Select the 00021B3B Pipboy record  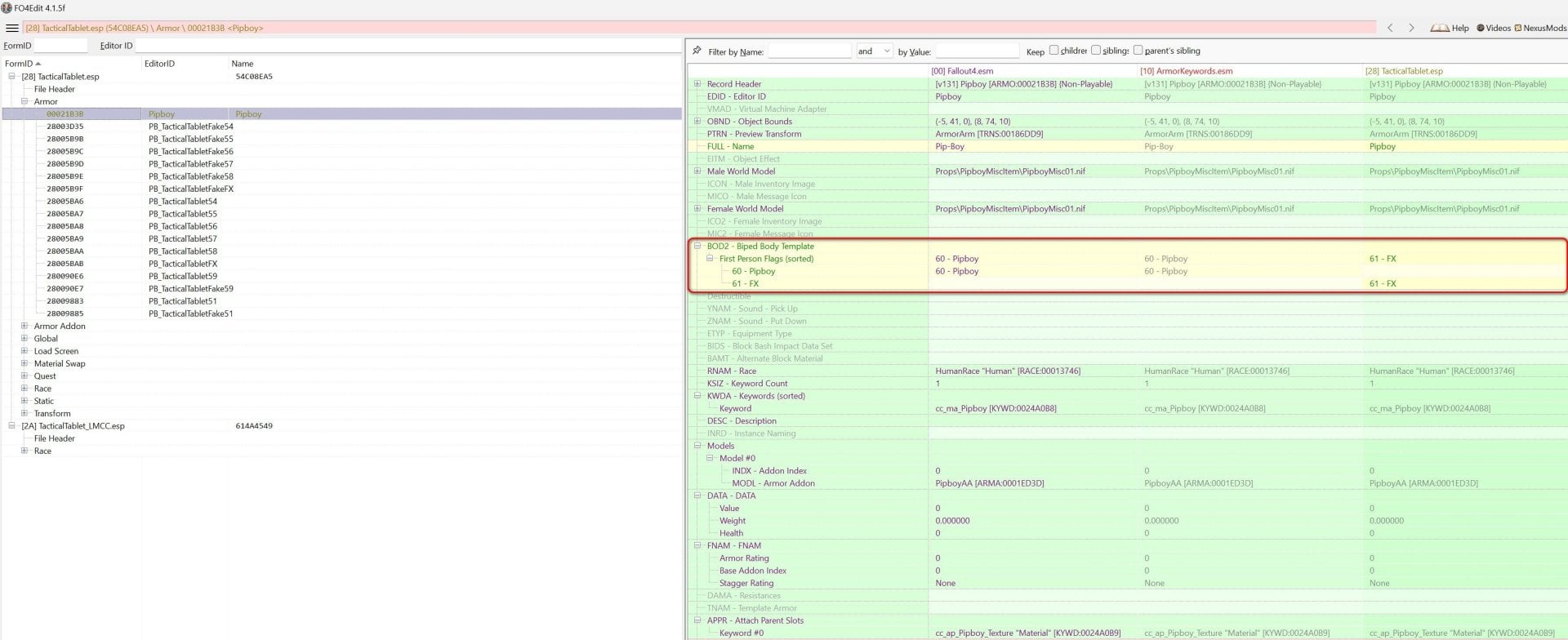pos(342,114)
